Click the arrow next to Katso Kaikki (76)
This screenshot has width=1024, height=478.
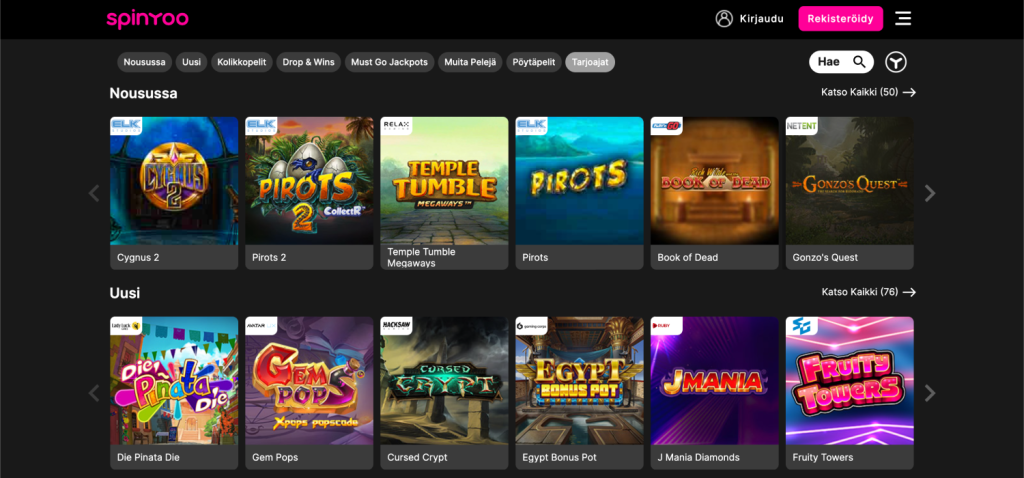pyautogui.click(x=909, y=293)
